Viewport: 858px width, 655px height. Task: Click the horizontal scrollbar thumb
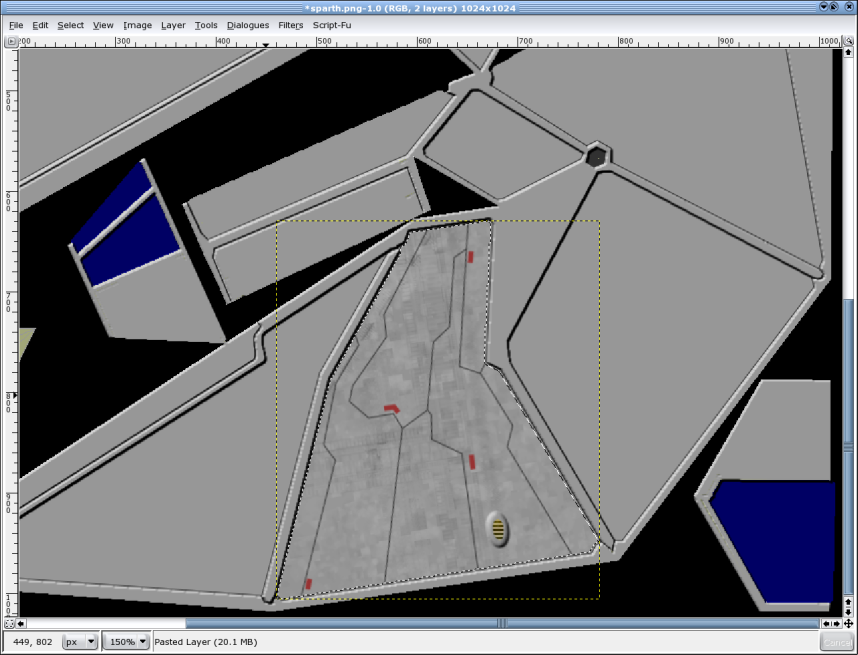pyautogui.click(x=500, y=623)
